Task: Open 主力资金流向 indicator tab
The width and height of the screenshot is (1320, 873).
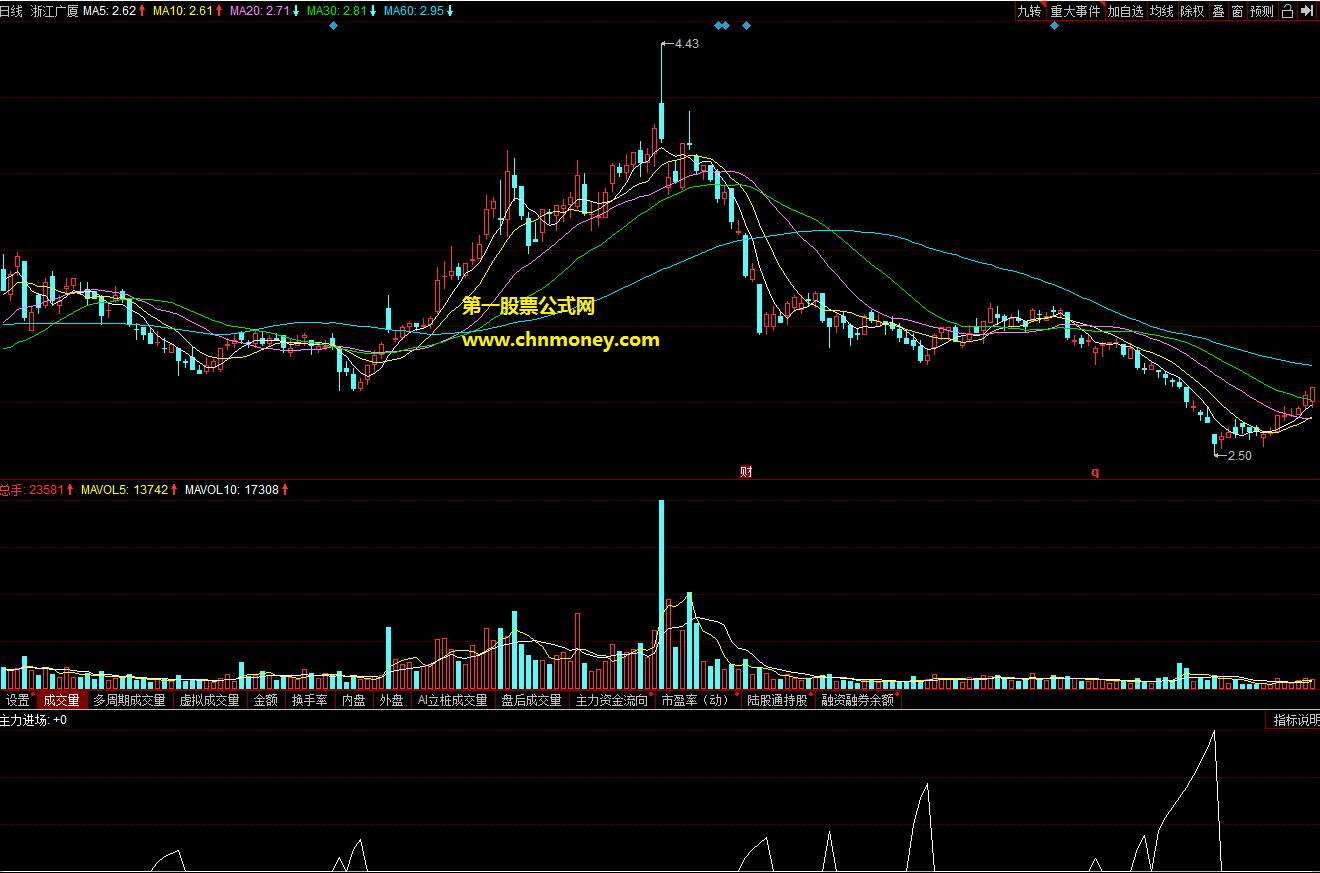Action: tap(612, 700)
